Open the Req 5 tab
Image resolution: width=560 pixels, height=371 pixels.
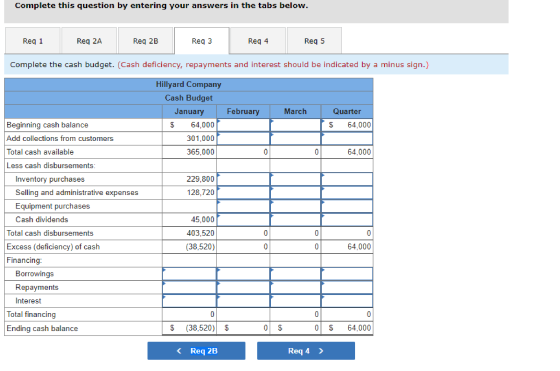(314, 41)
